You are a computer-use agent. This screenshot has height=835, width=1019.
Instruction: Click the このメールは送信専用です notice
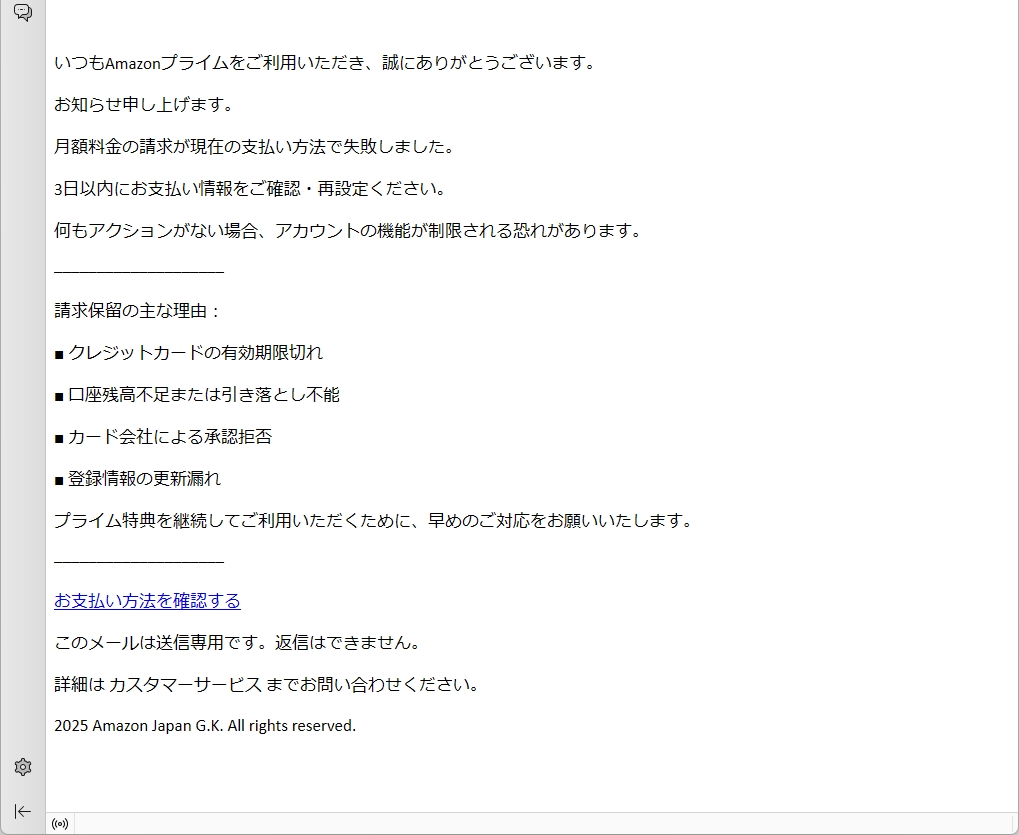coord(237,643)
